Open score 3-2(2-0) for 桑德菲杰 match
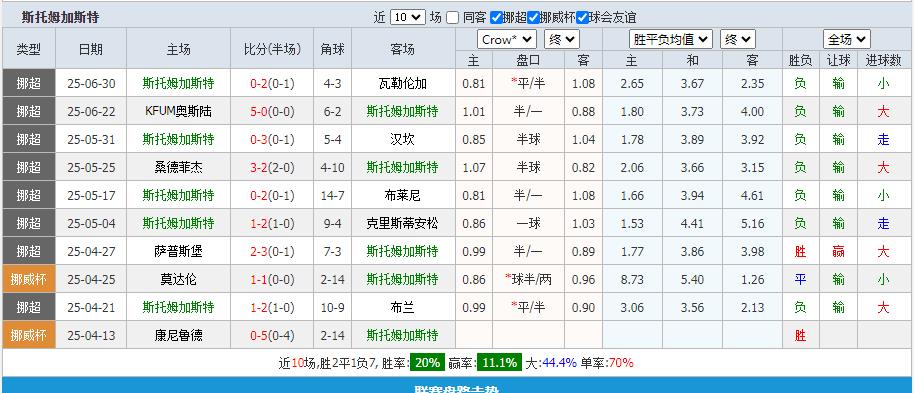 (x=273, y=167)
